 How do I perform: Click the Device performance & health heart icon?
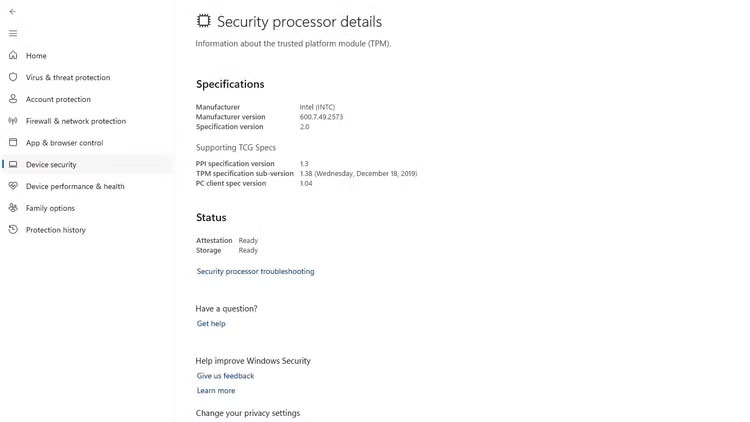coord(13,186)
